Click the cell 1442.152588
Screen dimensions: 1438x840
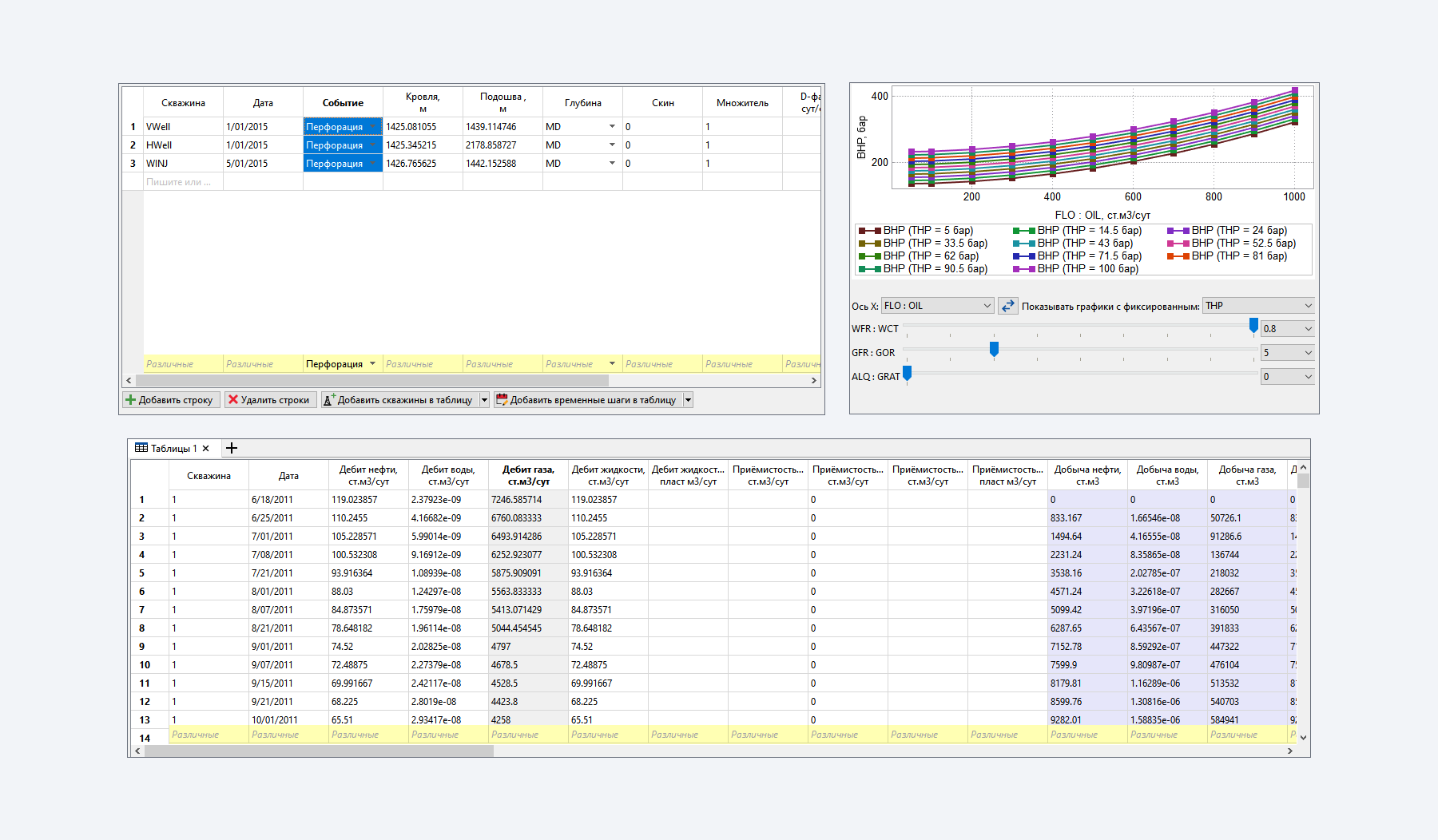503,164
